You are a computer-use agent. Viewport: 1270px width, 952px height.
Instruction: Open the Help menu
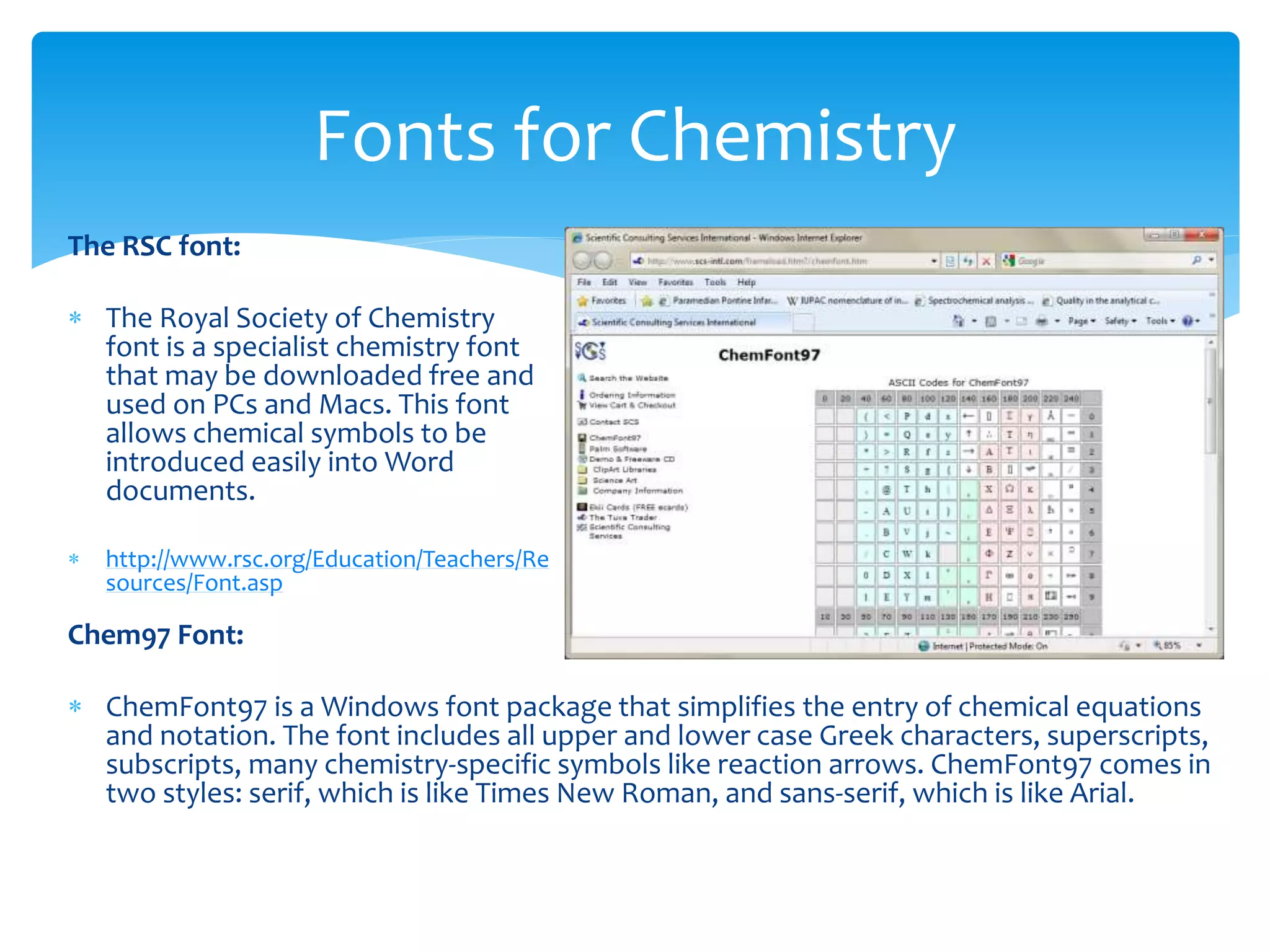click(746, 282)
